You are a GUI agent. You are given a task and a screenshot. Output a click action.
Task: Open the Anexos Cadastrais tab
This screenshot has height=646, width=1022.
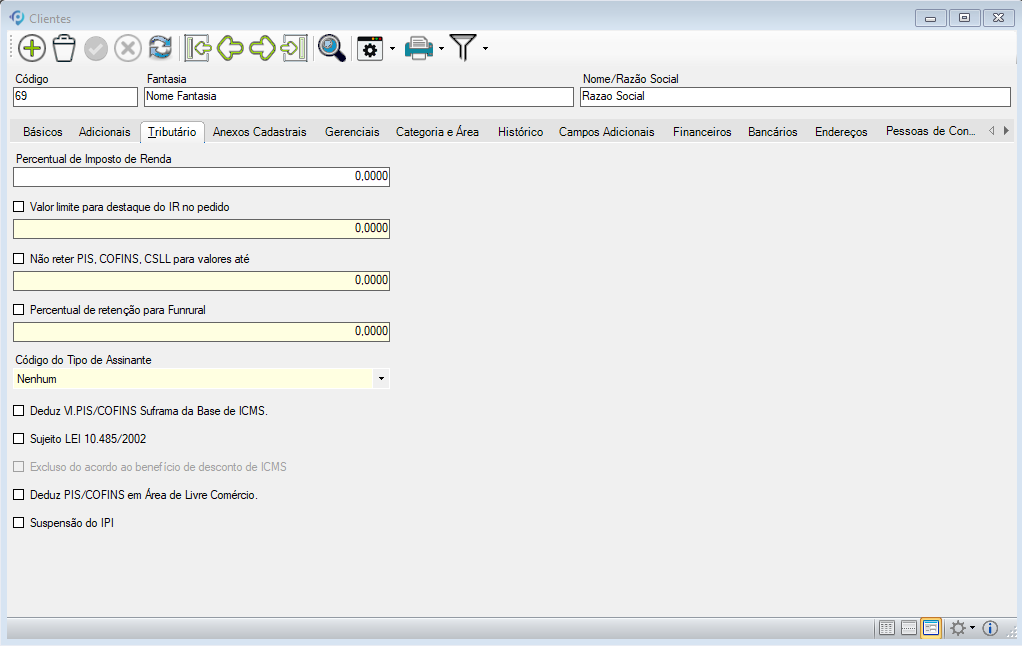tap(260, 132)
